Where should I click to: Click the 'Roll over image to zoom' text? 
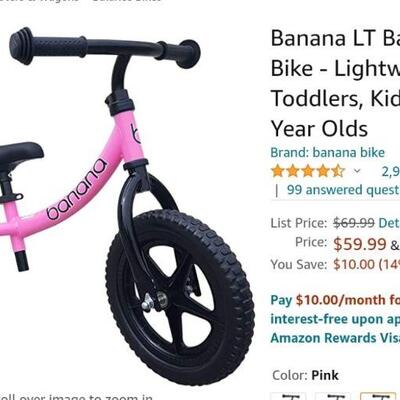(x=76, y=397)
